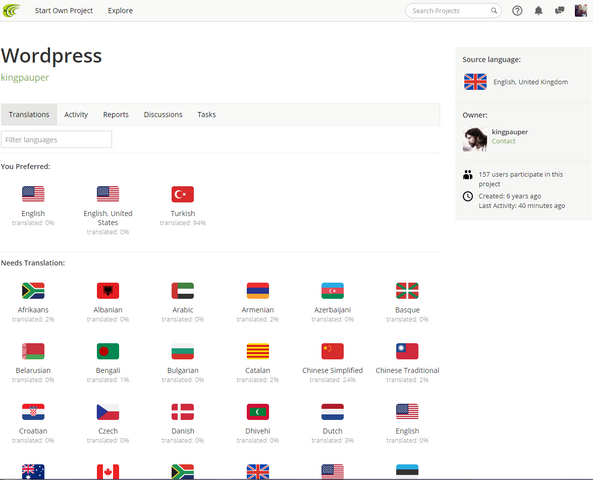
Task: Open Afrikaans language flag
Action: (33, 291)
